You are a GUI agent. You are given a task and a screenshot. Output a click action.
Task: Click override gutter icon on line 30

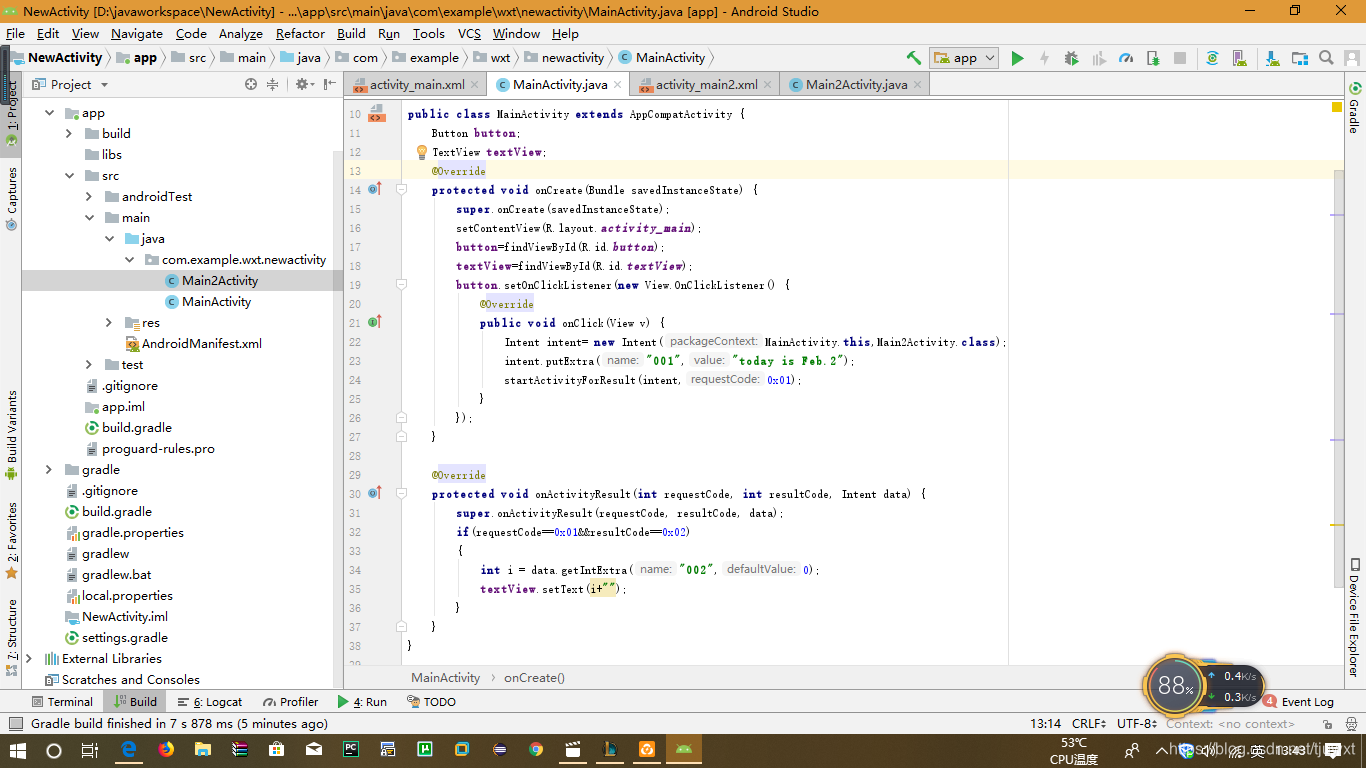(375, 493)
